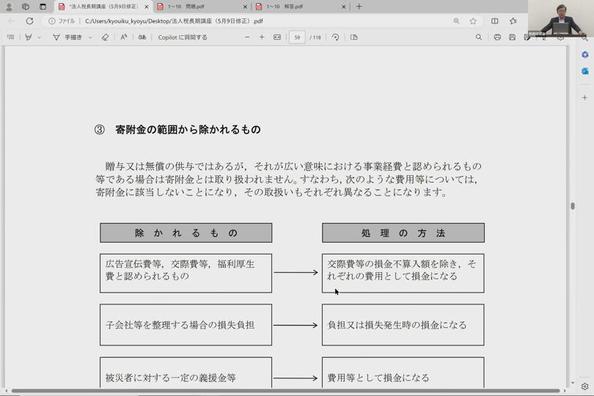Click the paragraph starting 贈与又は無償の供与
Image resolution: width=594 pixels, height=396 pixels.
coord(289,179)
